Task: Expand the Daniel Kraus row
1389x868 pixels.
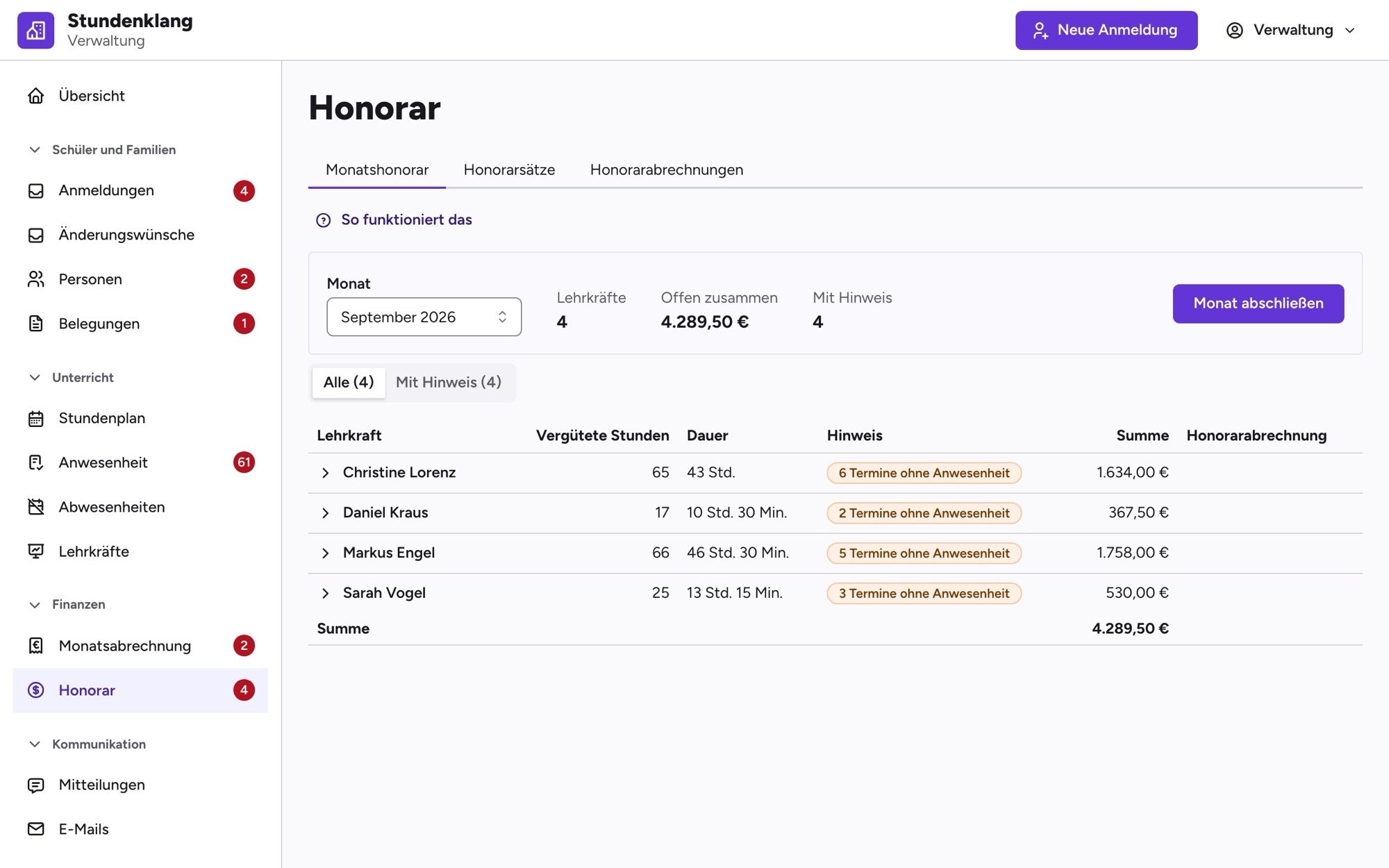Action: click(325, 513)
